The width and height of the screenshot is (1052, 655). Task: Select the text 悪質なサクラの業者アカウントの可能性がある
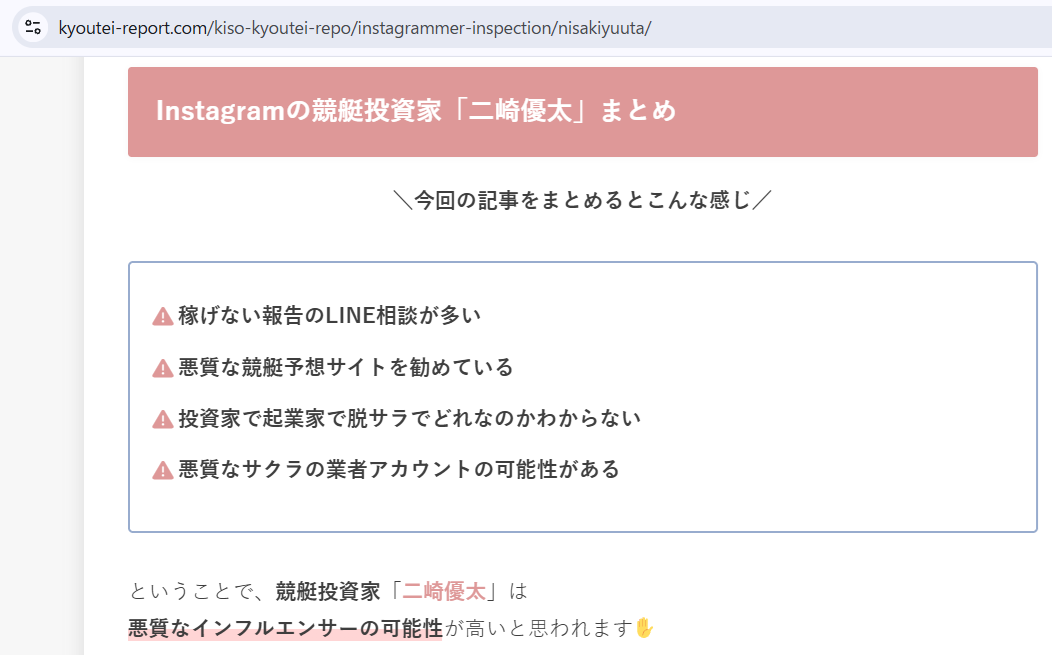pyautogui.click(x=399, y=470)
